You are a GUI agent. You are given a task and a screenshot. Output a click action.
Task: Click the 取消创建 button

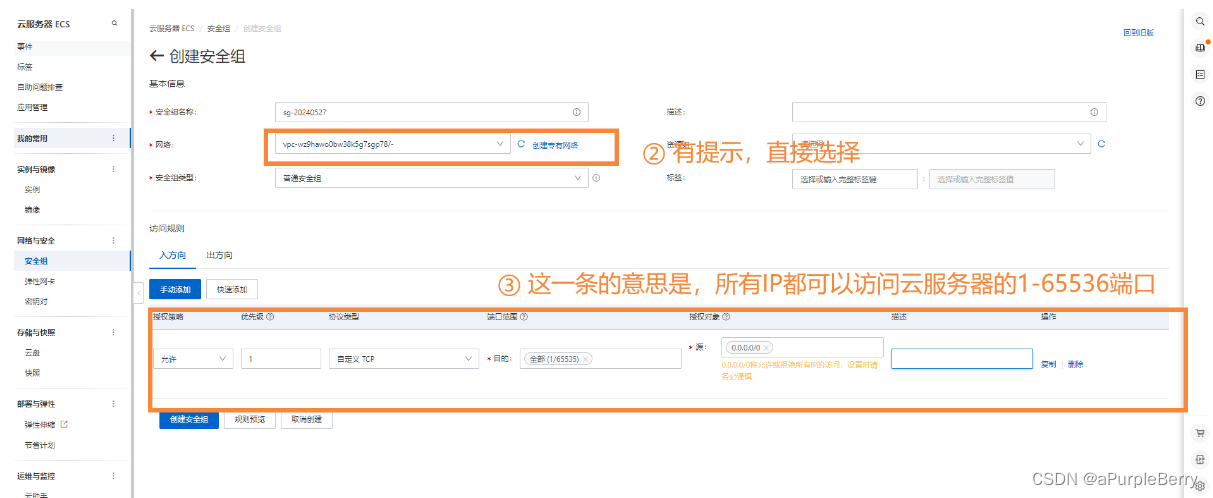(x=306, y=419)
